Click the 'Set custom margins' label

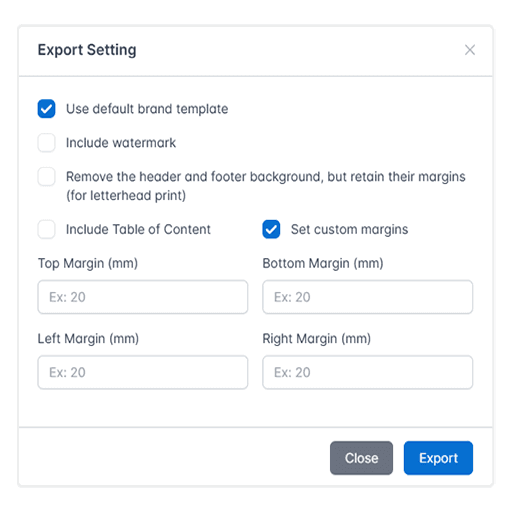pos(349,230)
